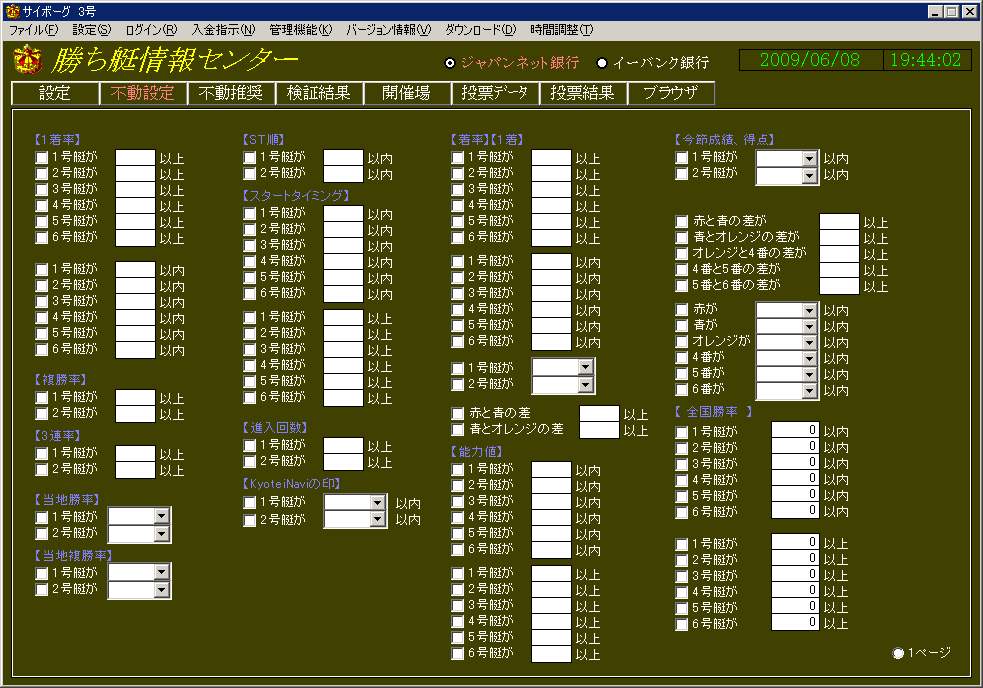Check 2号艇が under KyoteiNaviの印
The image size is (983, 688).
(x=250, y=521)
